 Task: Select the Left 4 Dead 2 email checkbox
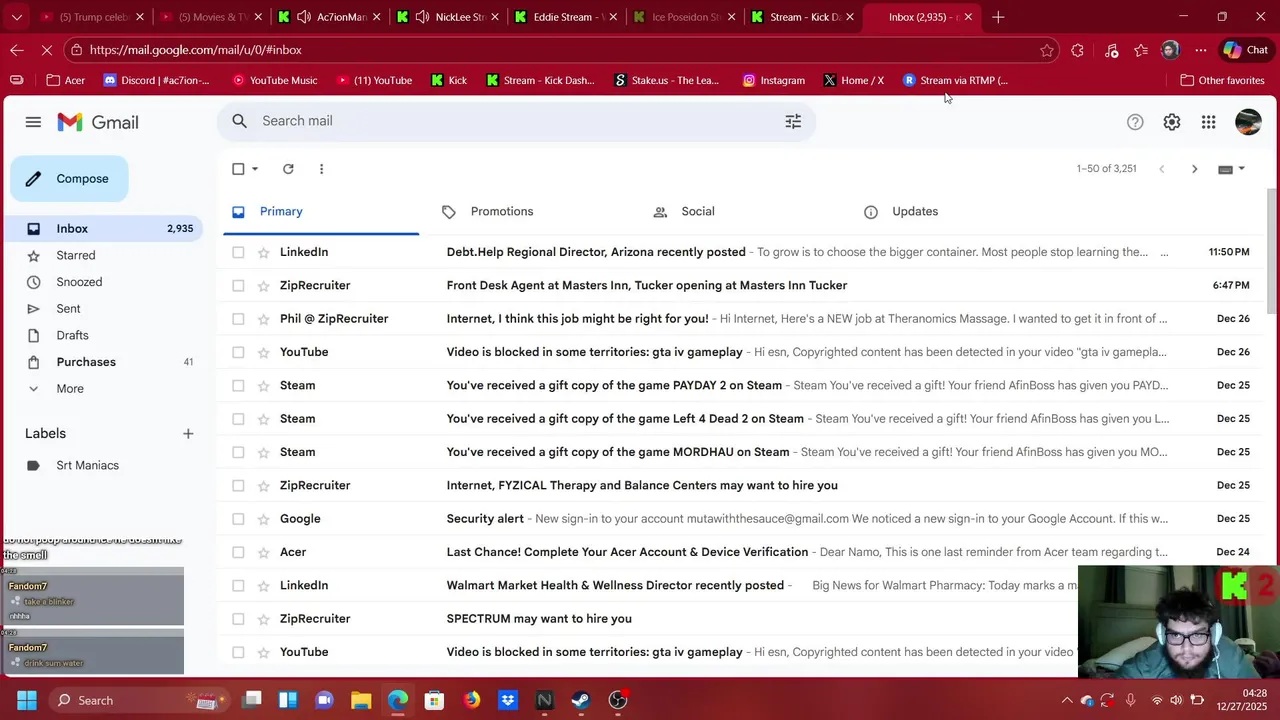click(238, 419)
